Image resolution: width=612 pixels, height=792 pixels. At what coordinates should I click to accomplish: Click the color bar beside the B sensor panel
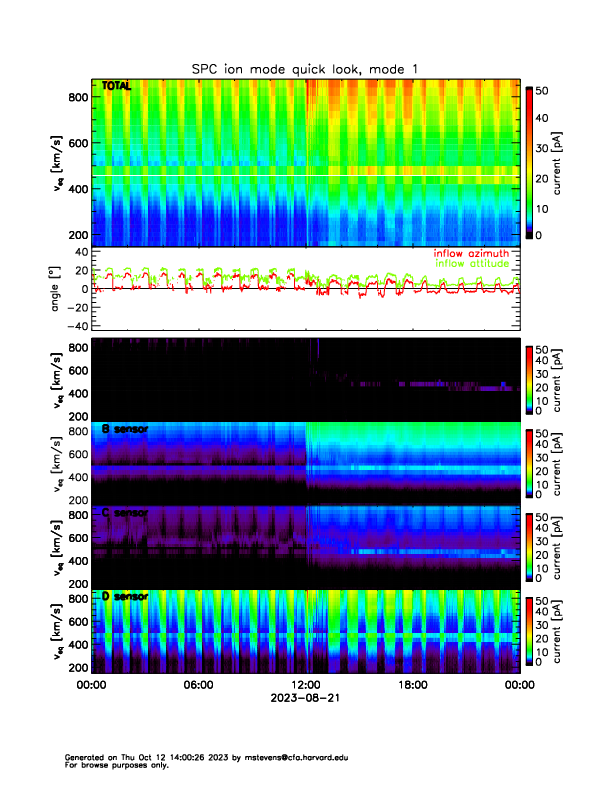530,462
